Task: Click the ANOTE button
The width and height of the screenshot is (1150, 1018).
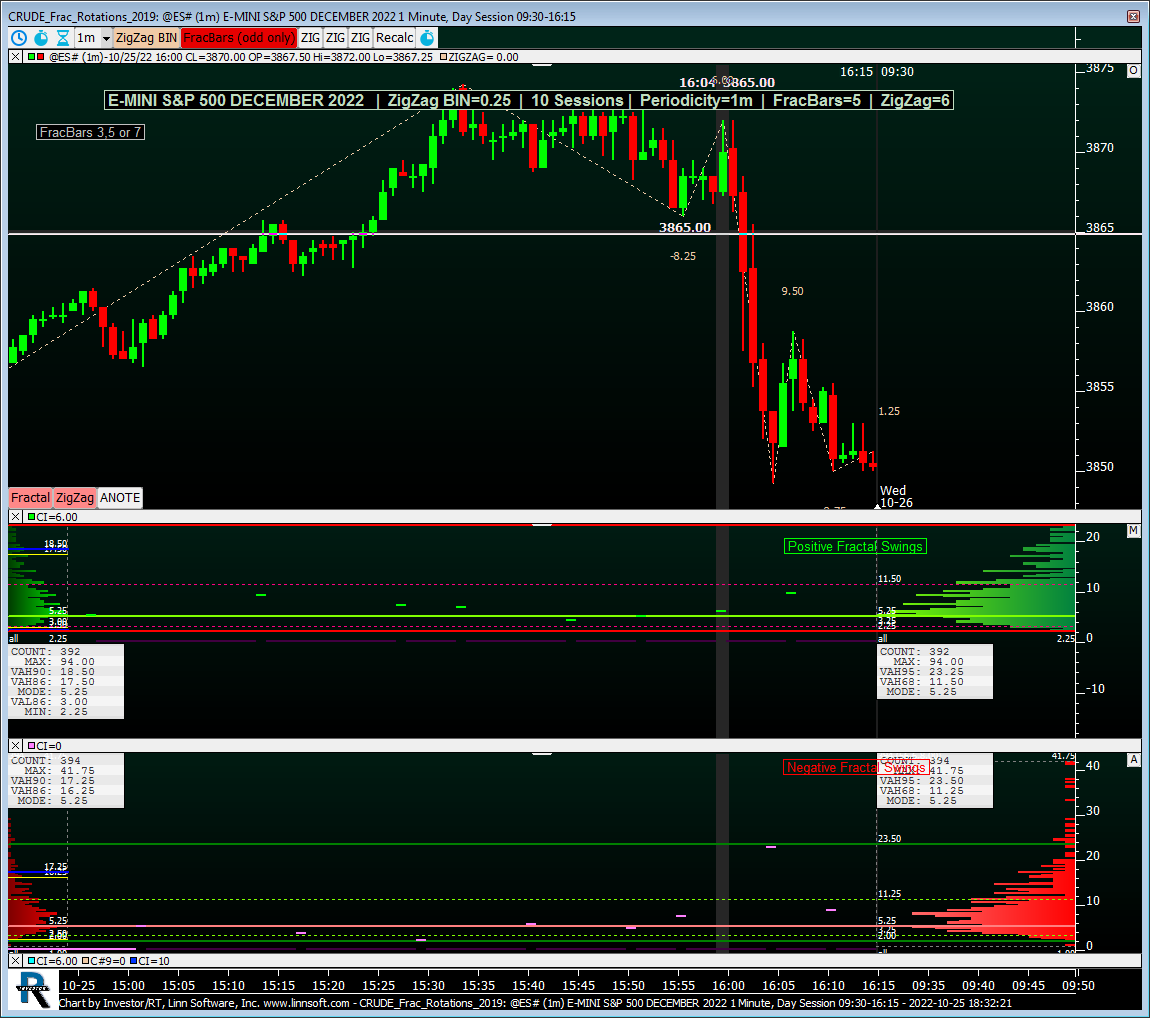Action: coord(120,498)
